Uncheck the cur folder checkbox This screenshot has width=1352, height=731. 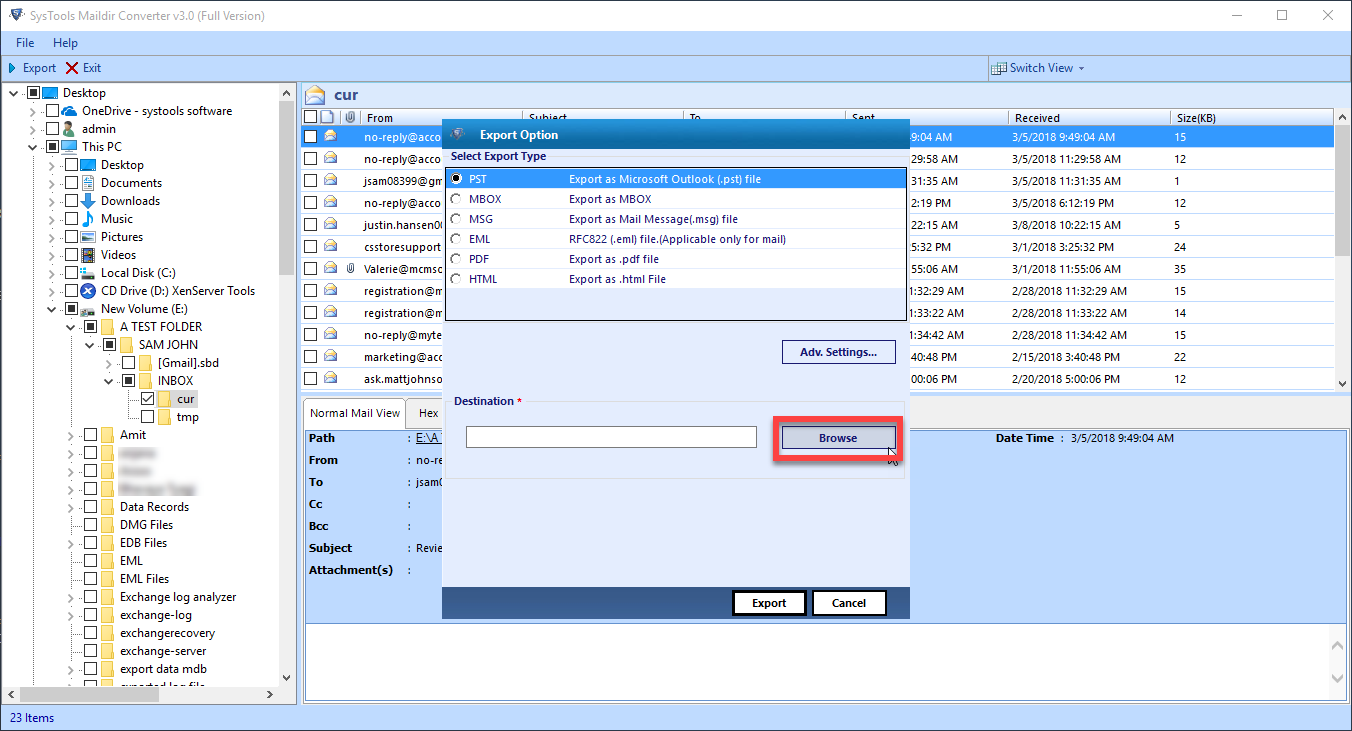click(147, 399)
